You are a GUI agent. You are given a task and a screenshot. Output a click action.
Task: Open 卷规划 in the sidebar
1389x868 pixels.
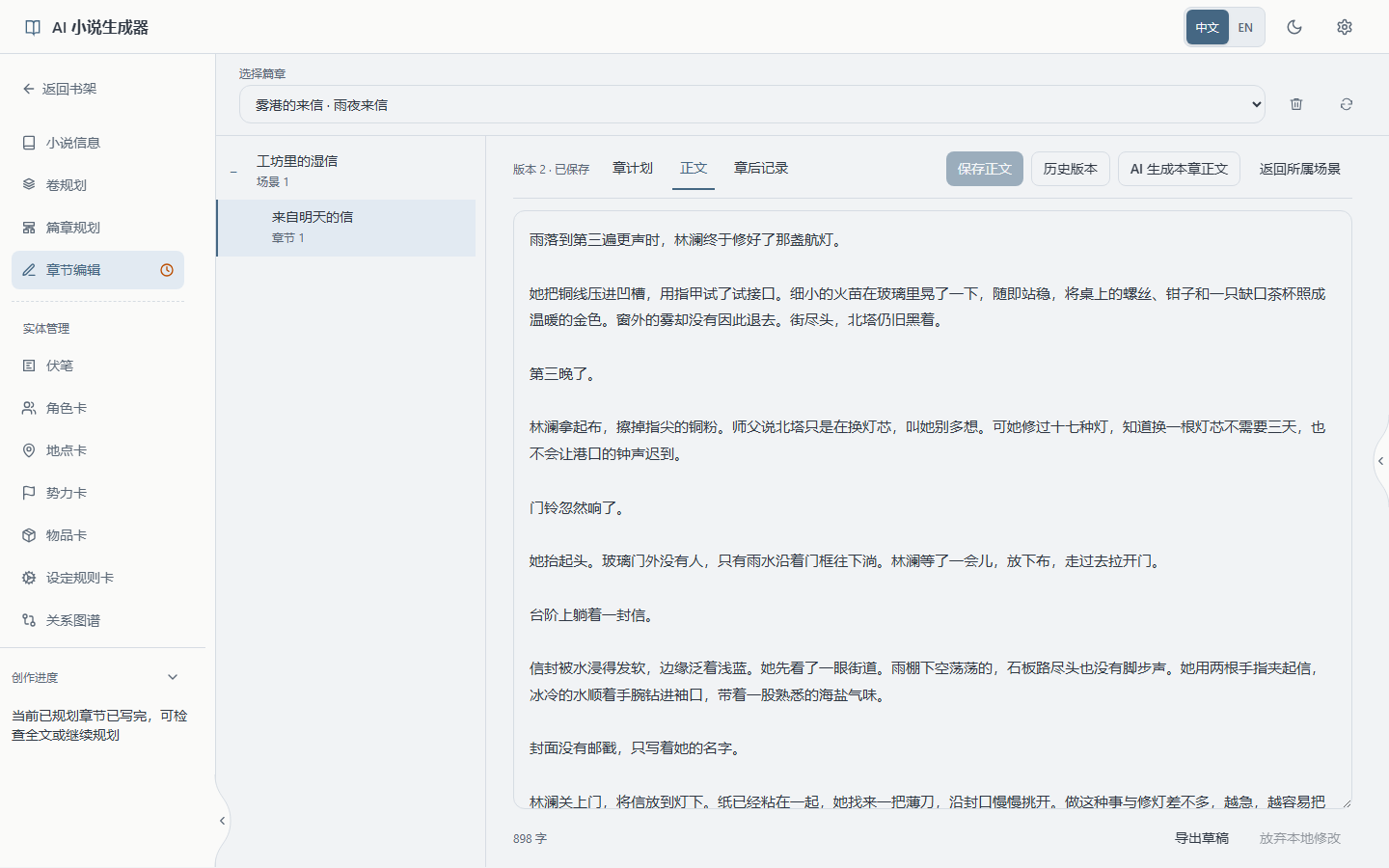pyautogui.click(x=97, y=185)
